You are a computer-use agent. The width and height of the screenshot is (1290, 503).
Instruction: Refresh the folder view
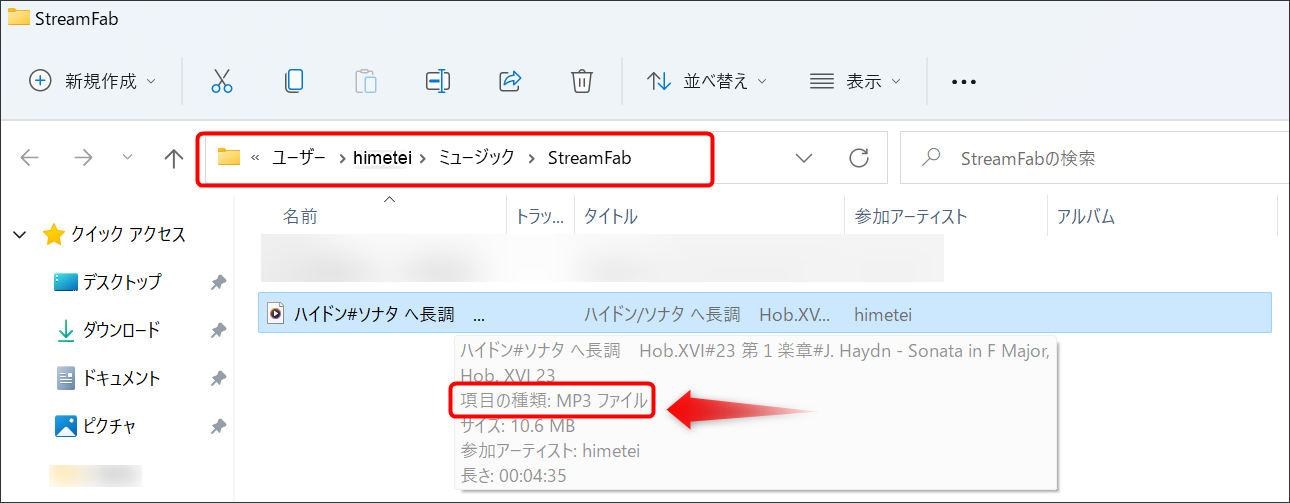click(x=858, y=158)
